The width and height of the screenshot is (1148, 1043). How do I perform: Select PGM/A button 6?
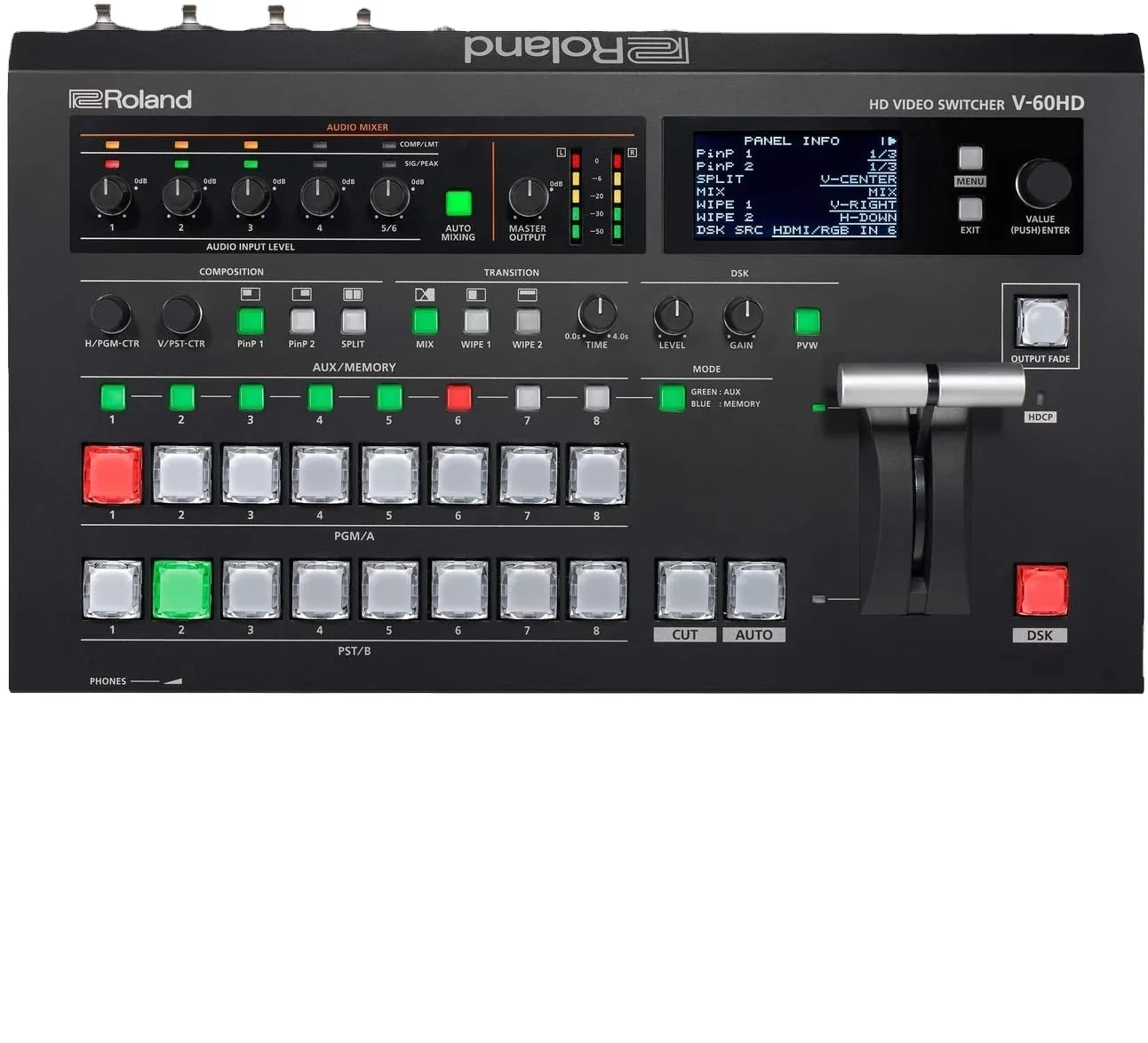[x=458, y=474]
